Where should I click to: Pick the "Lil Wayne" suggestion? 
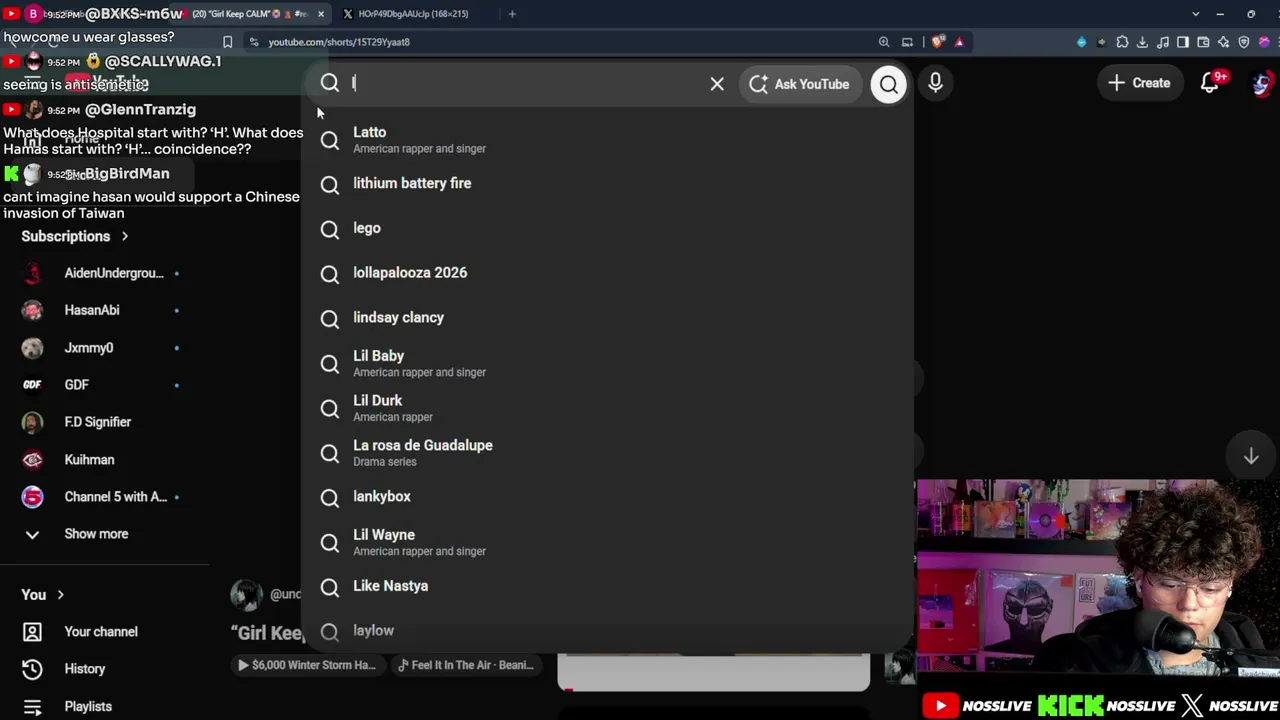click(x=608, y=542)
